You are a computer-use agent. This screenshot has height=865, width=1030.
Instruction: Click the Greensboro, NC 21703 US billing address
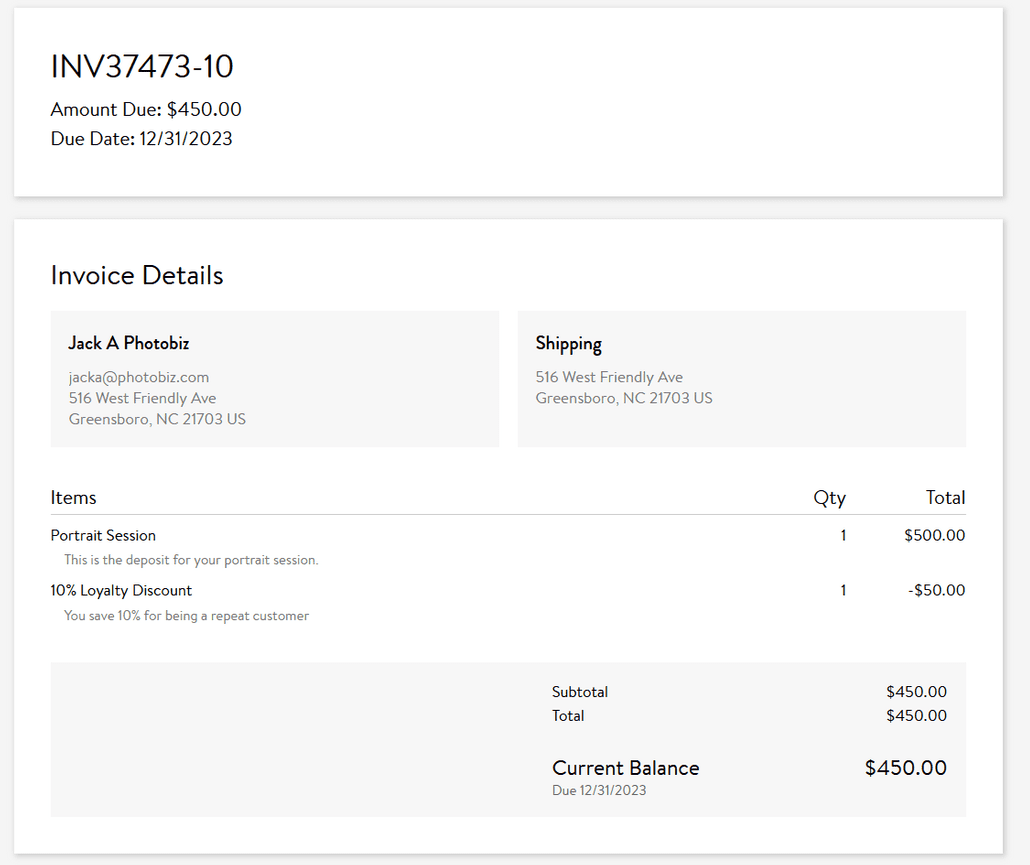tap(157, 419)
